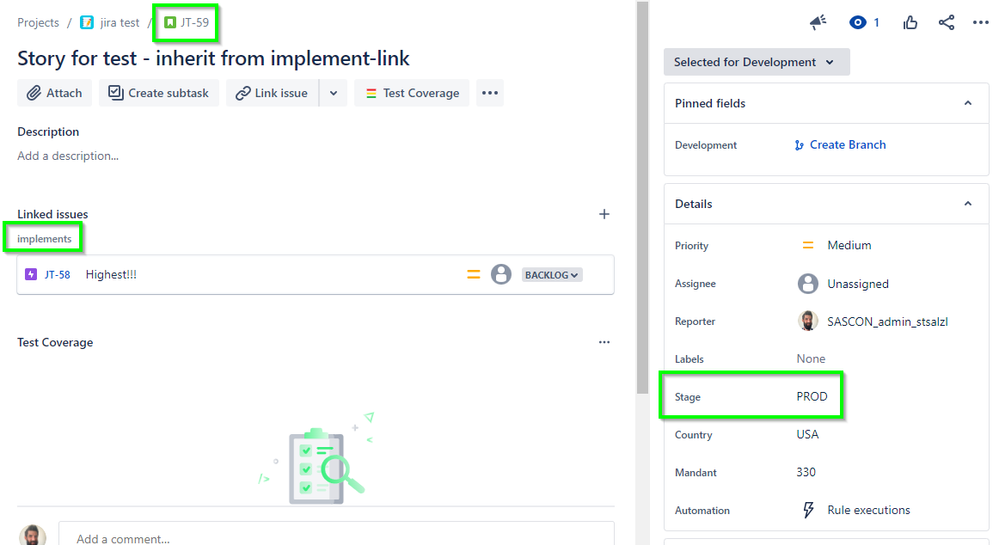Image resolution: width=999 pixels, height=545 pixels.
Task: Click the reporter SASCON_admin_stsalzl
Action: 888,321
